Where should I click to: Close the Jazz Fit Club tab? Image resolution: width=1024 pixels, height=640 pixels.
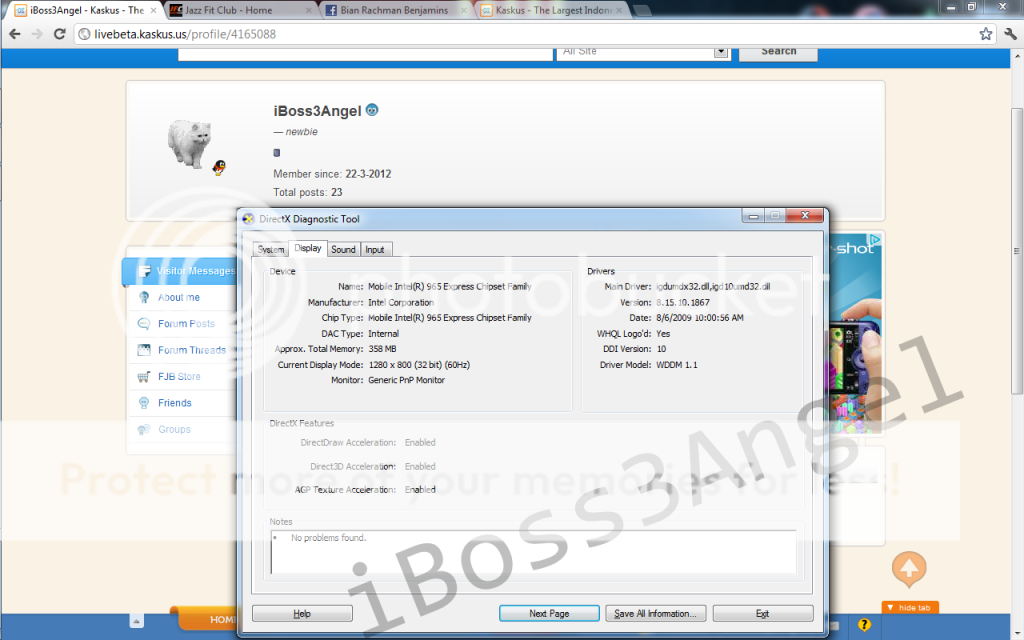[x=309, y=10]
